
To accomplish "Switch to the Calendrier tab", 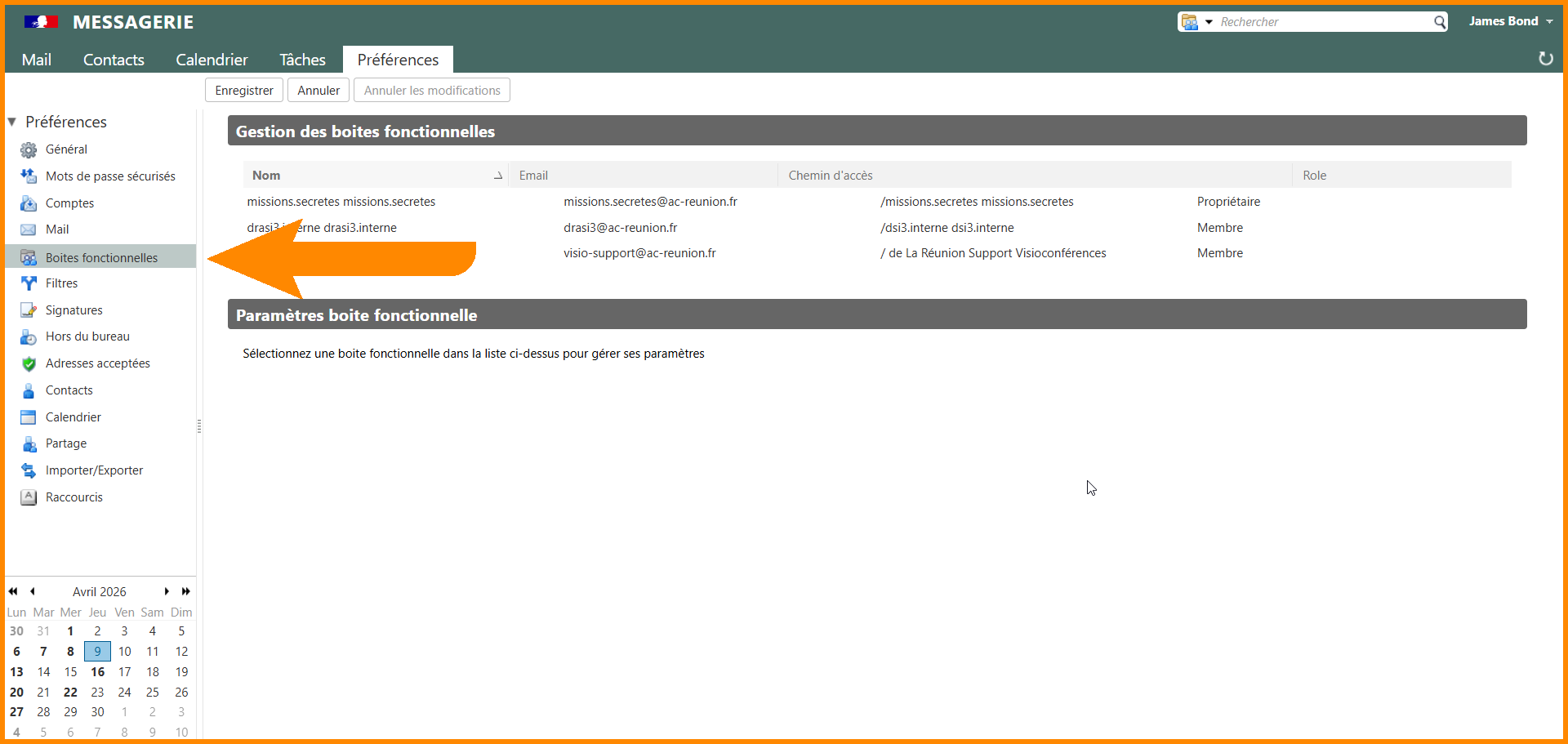I will [x=212, y=60].
